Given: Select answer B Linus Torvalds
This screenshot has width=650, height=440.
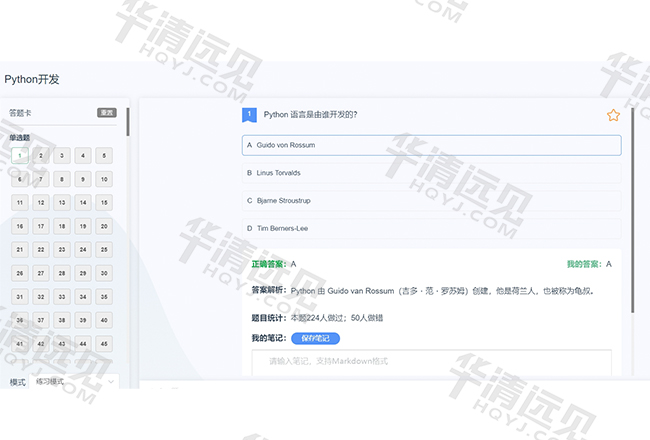Looking at the screenshot, I should pos(431,173).
